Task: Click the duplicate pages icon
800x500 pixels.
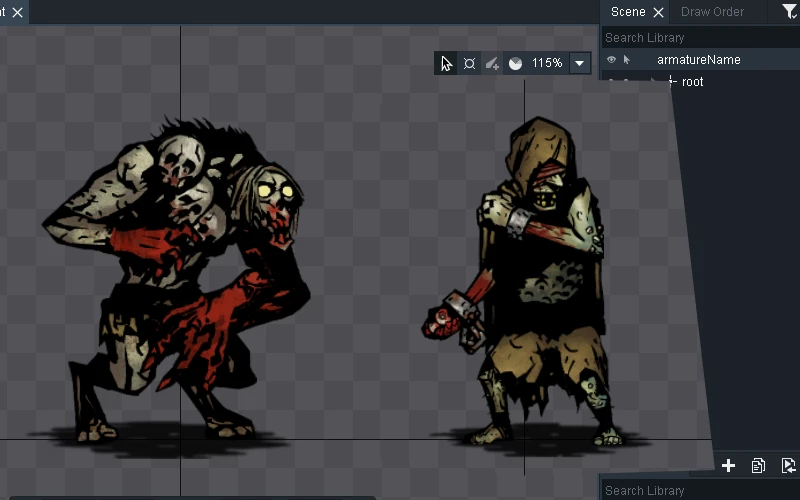Action: 758,465
